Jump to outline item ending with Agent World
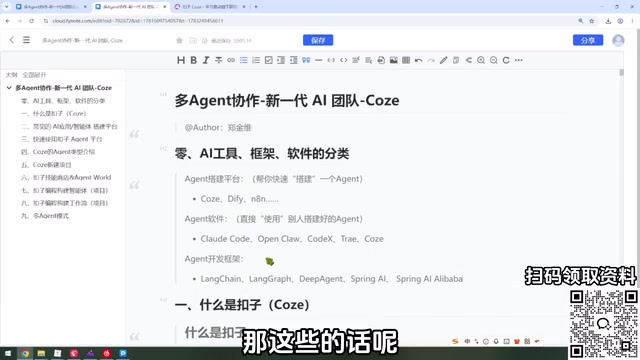Screen dimensions: 640x360 pyautogui.click(x=66, y=178)
